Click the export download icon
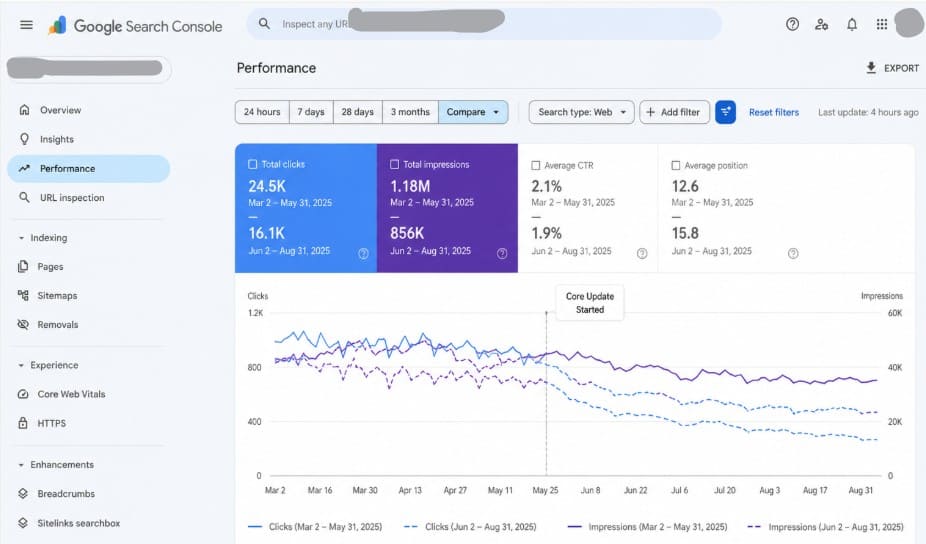The height and width of the screenshot is (544, 926). click(x=871, y=67)
